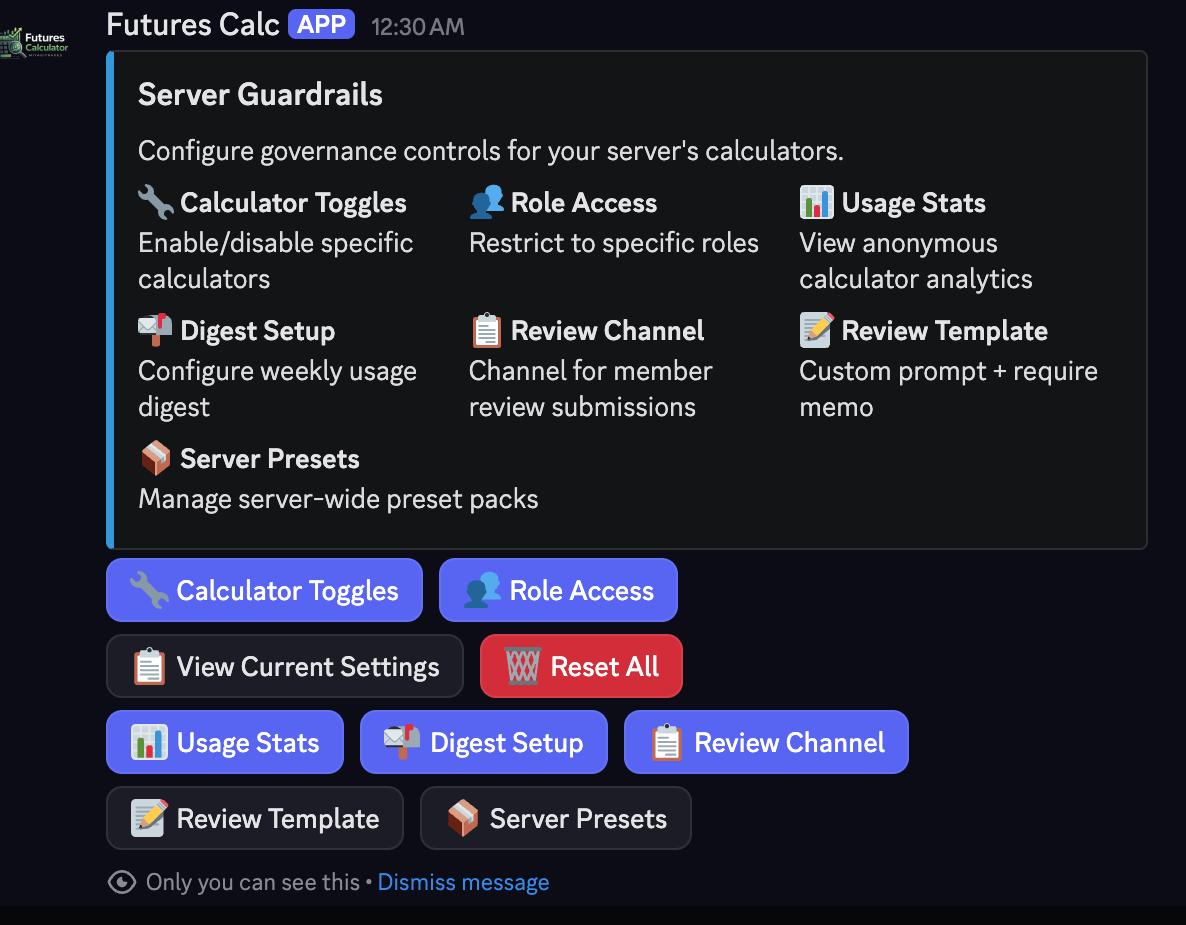
Task: Click the package icon in Server Presets button
Action: 462,818
